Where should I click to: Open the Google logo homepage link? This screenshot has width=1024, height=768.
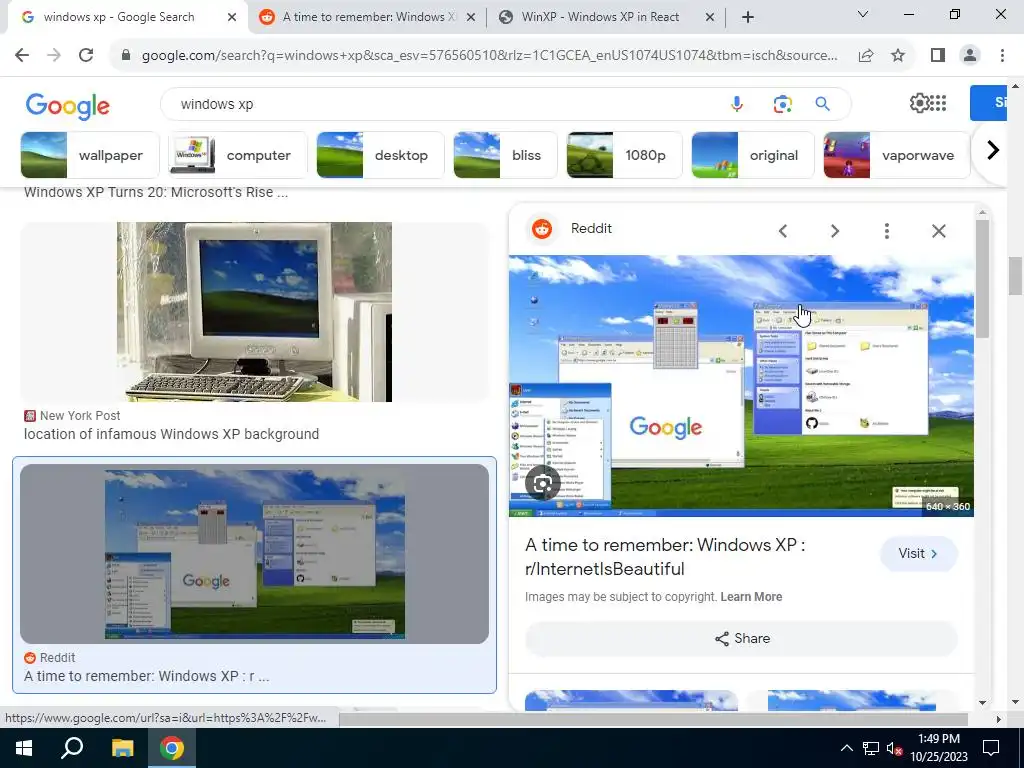coord(68,106)
